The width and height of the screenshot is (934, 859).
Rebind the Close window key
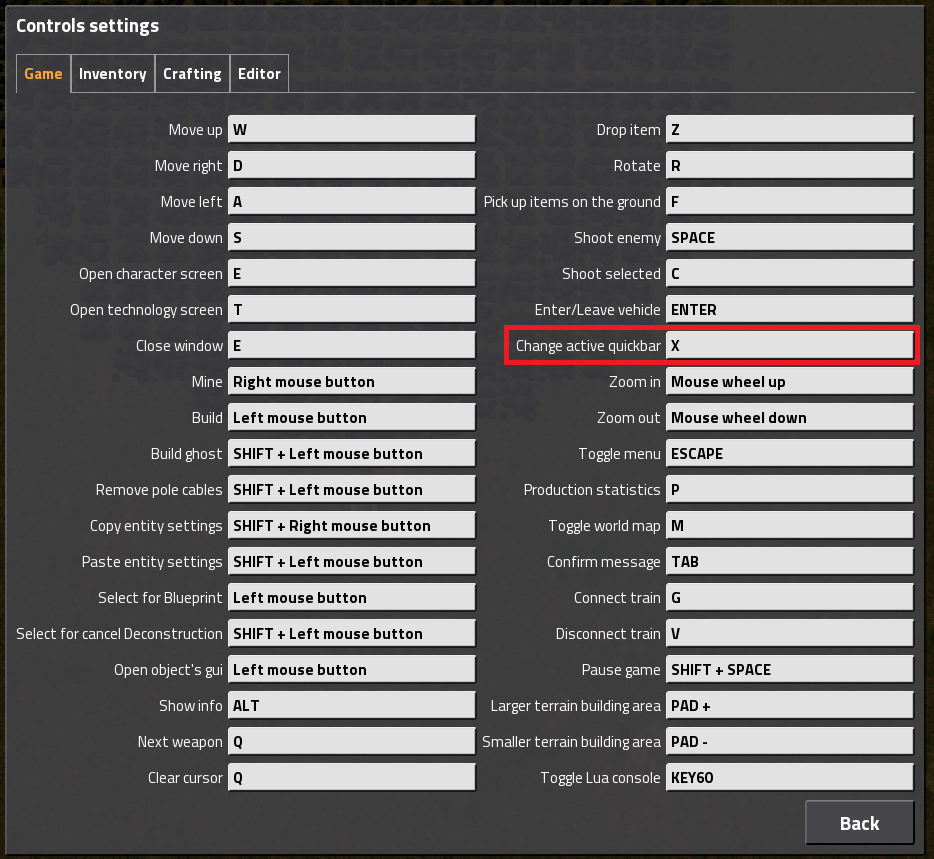[351, 346]
